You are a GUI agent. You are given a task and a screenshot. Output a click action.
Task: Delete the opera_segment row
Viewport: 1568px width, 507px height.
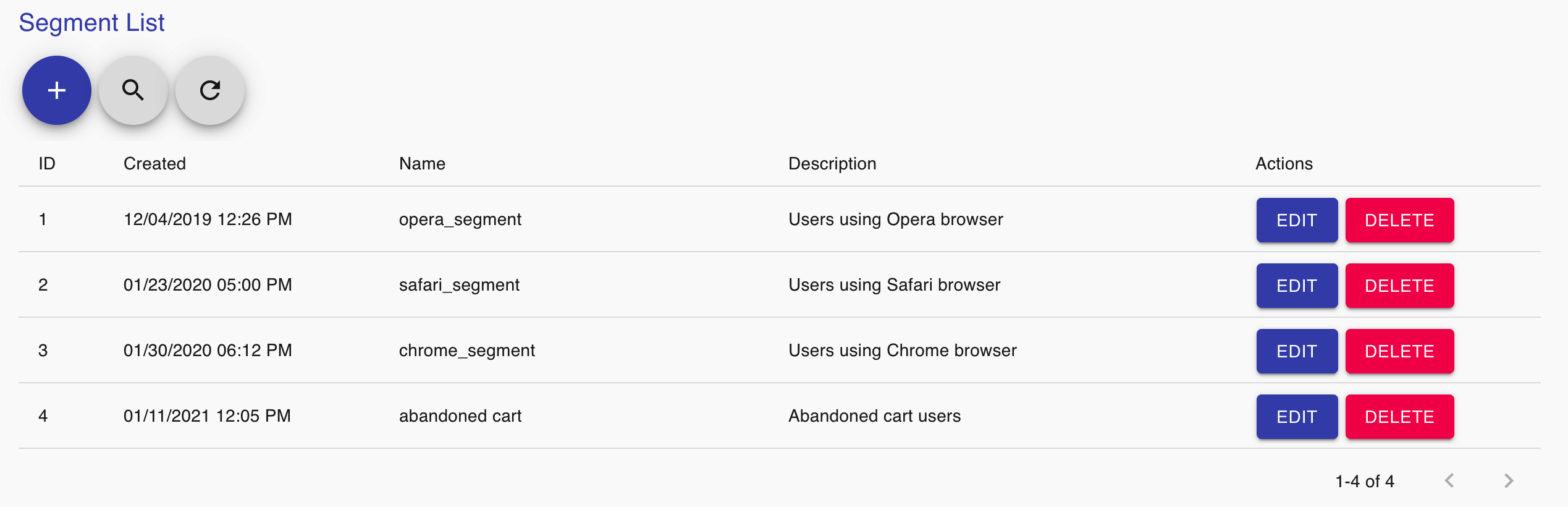pos(1399,220)
